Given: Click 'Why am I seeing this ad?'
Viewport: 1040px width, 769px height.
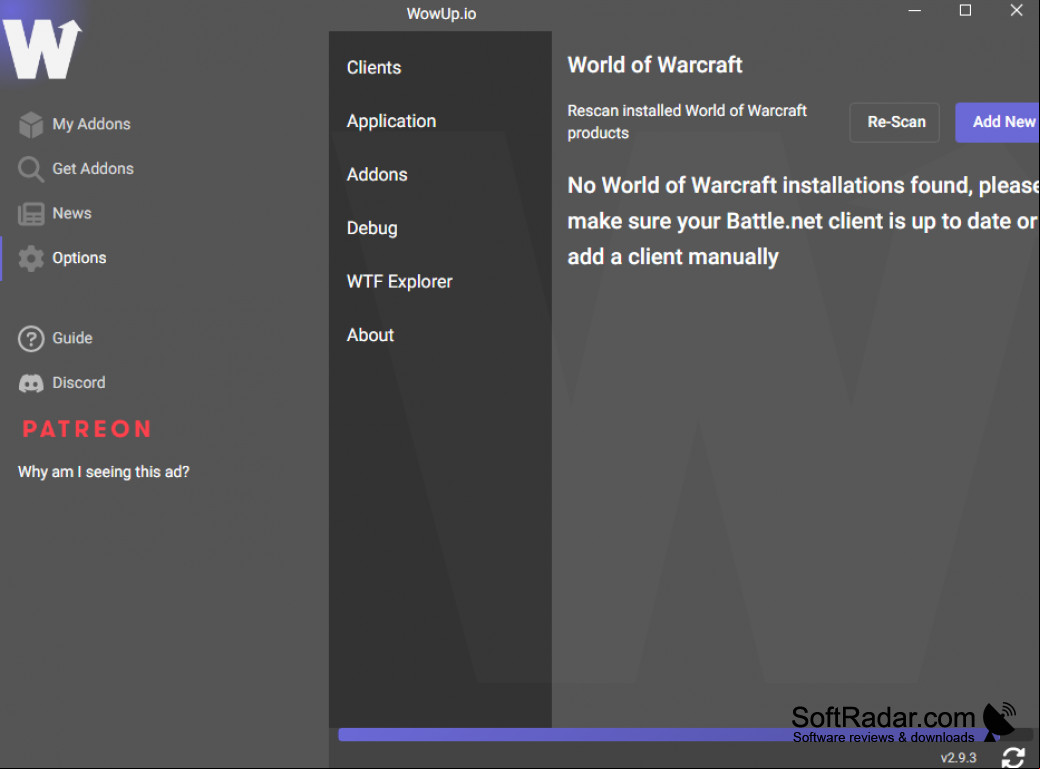Looking at the screenshot, I should (x=103, y=472).
